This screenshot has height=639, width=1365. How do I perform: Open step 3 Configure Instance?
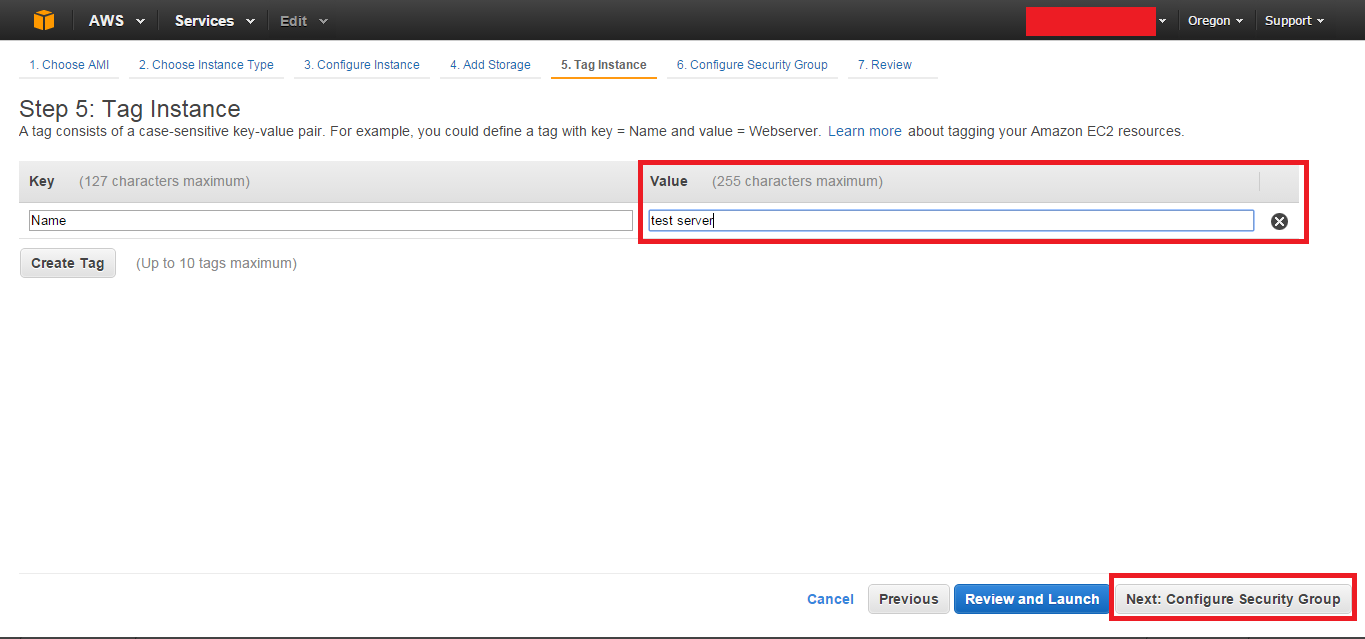[362, 65]
